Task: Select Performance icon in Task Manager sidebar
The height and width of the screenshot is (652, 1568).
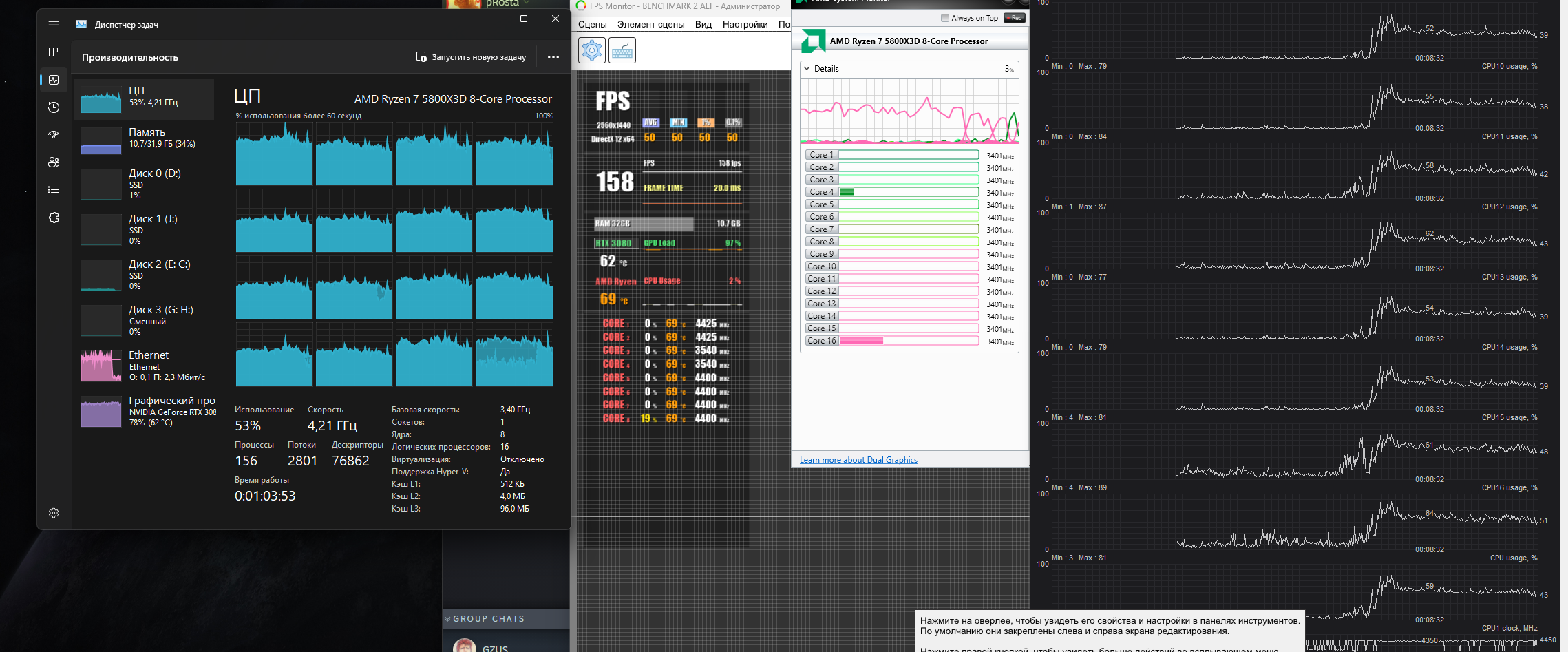Action: (x=54, y=80)
